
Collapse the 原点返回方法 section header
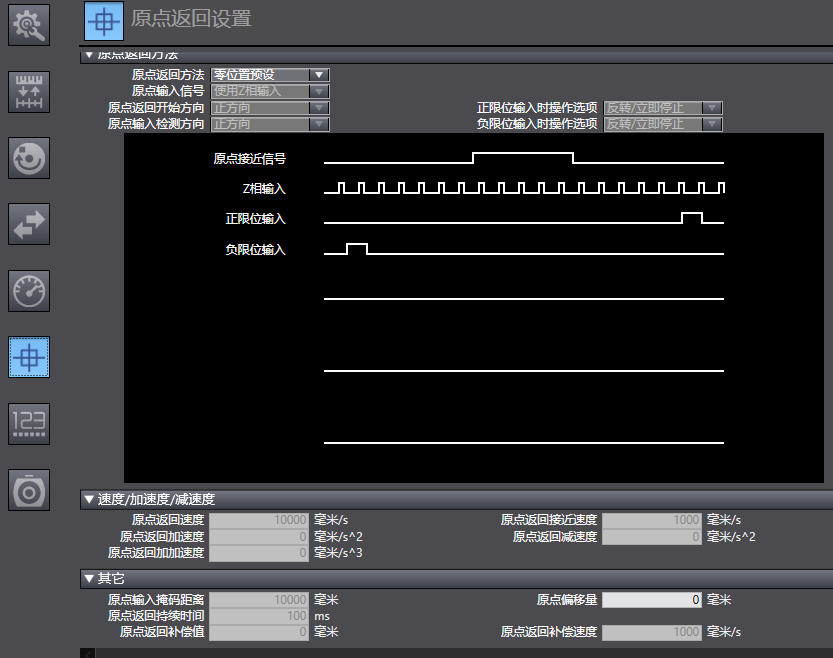[x=89, y=55]
